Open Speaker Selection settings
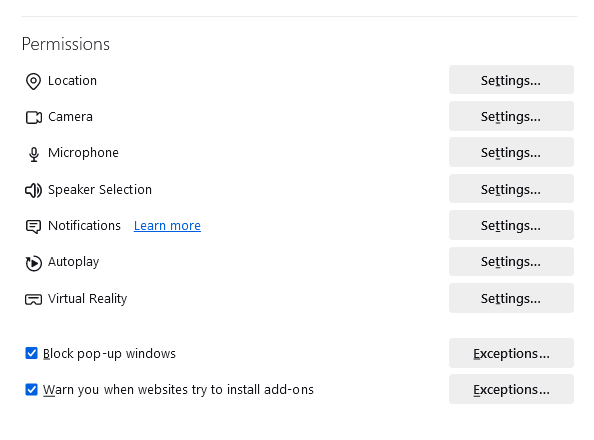The width and height of the screenshot is (594, 440). click(511, 189)
